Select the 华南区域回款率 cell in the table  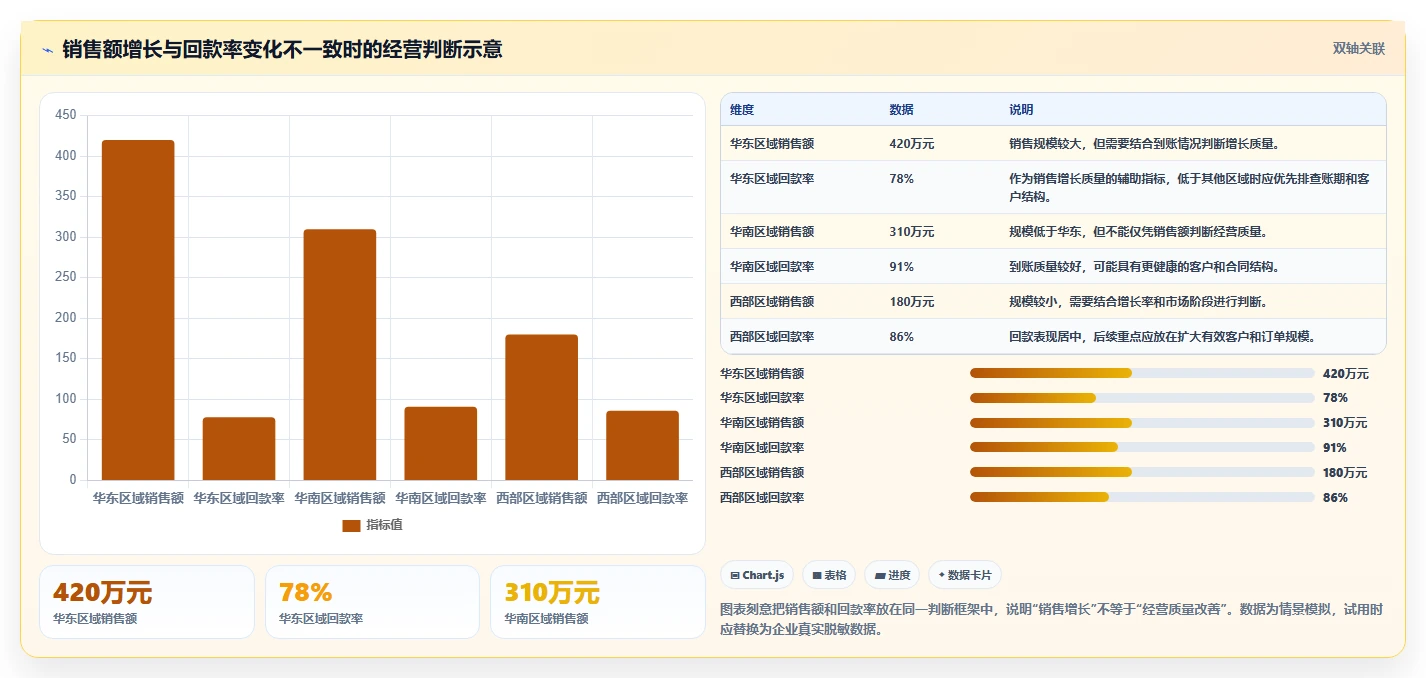[x=772, y=267]
